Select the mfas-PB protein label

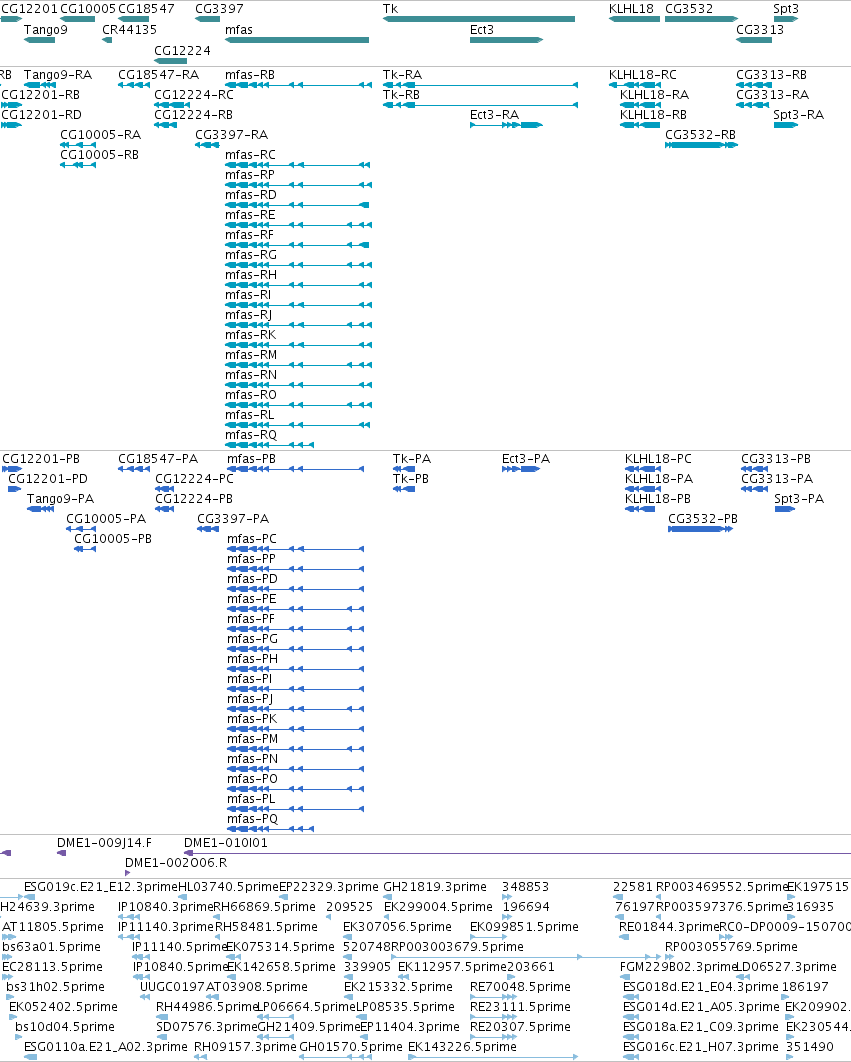[251, 459]
